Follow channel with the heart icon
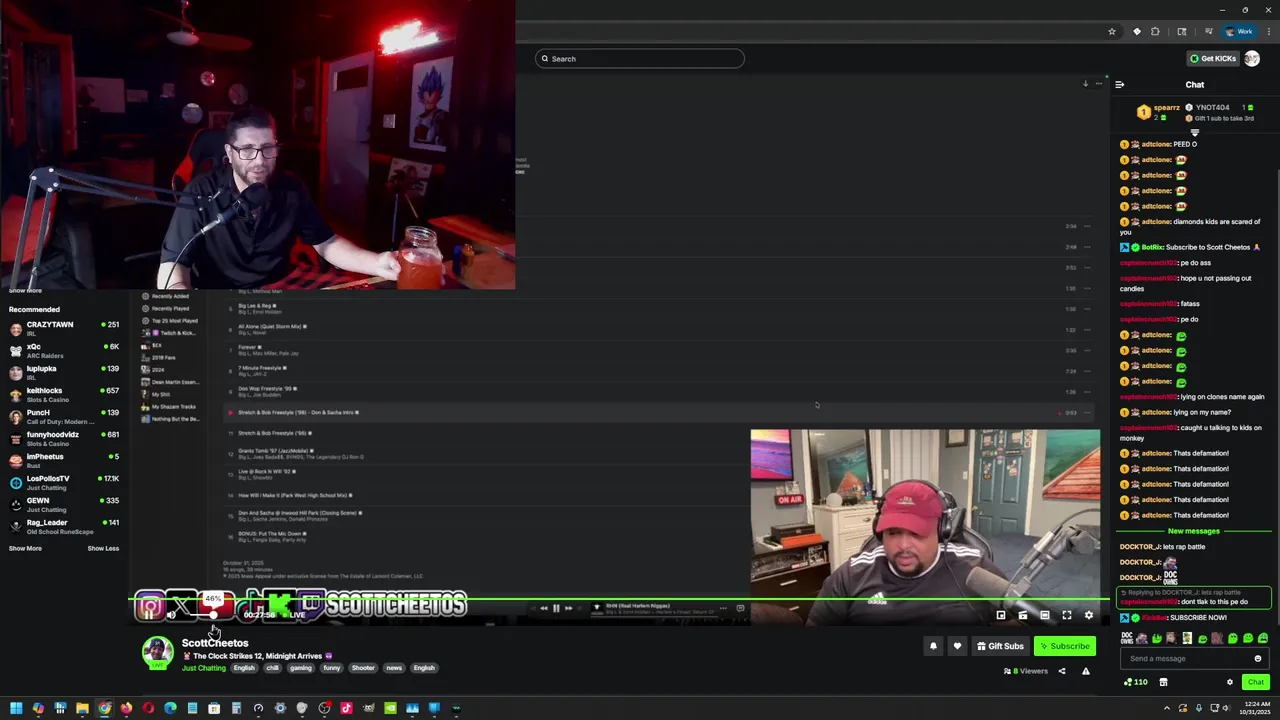The image size is (1280, 720). point(957,646)
